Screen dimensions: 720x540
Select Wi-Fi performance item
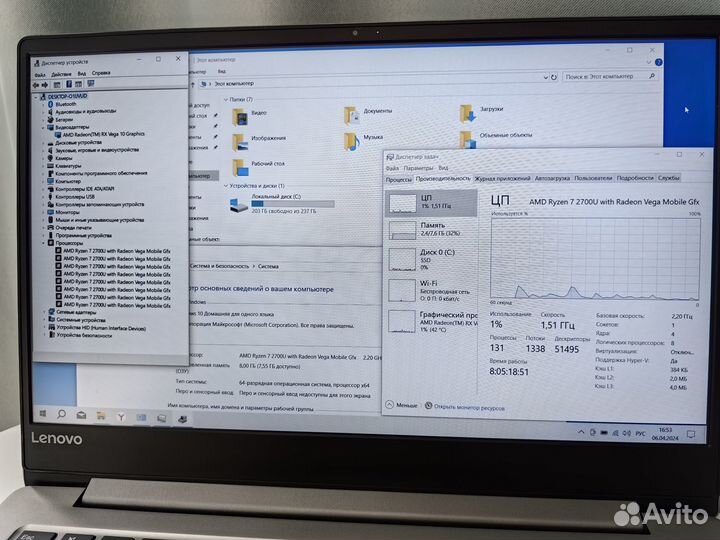tap(431, 291)
